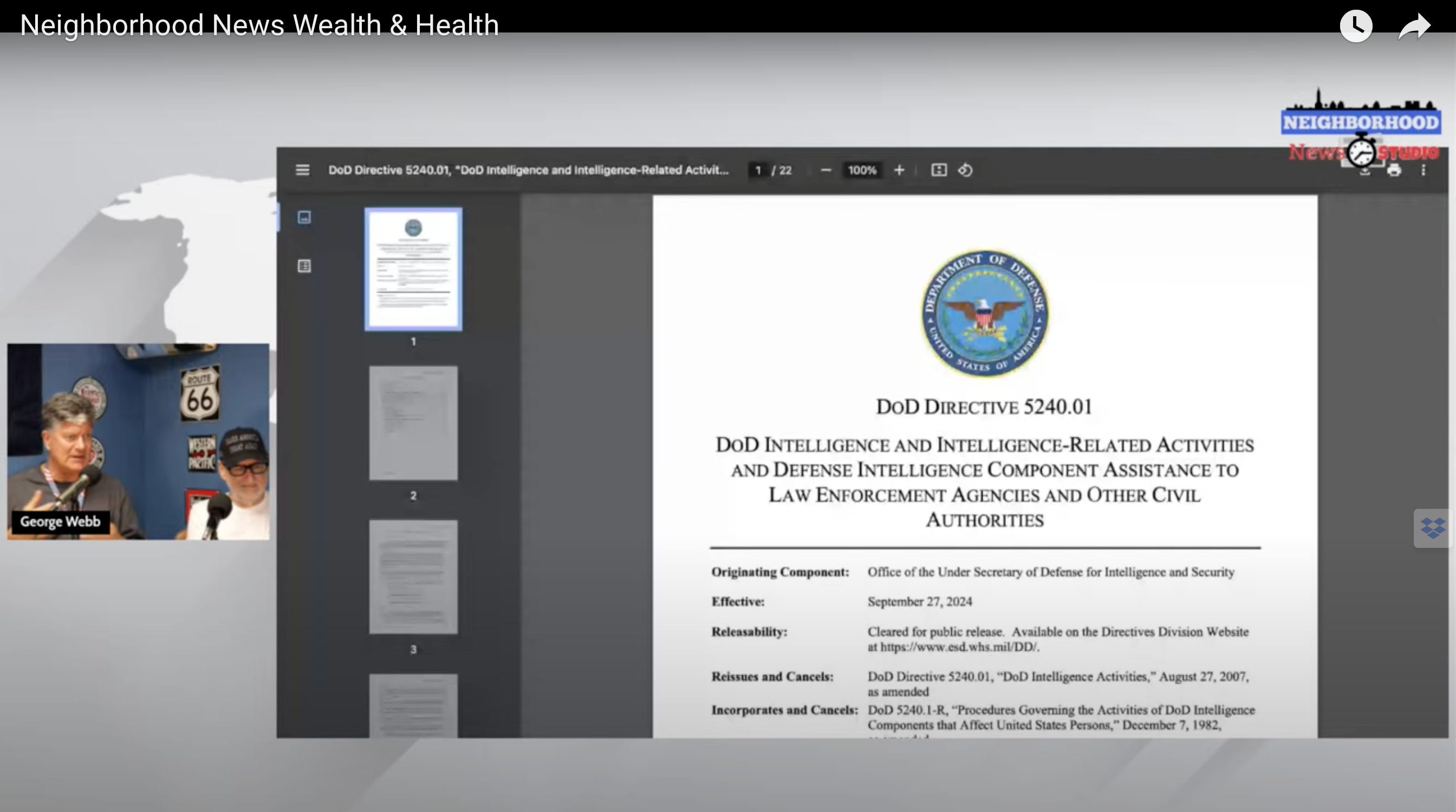This screenshot has height=812, width=1456.
Task: Select page 1 thumbnail
Action: tap(413, 269)
